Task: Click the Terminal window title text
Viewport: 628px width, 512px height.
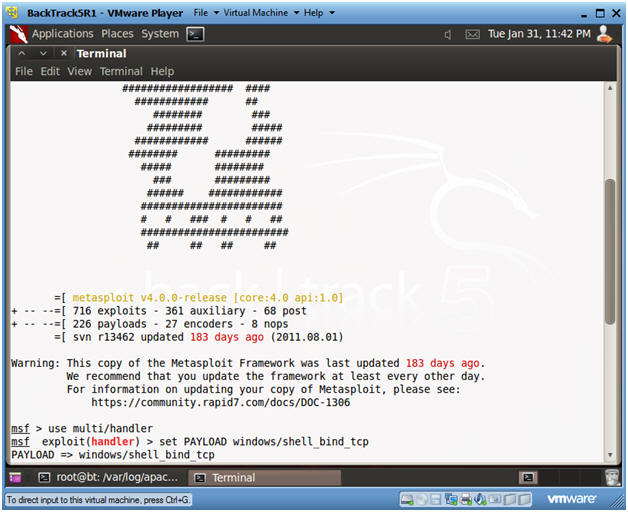Action: point(101,53)
